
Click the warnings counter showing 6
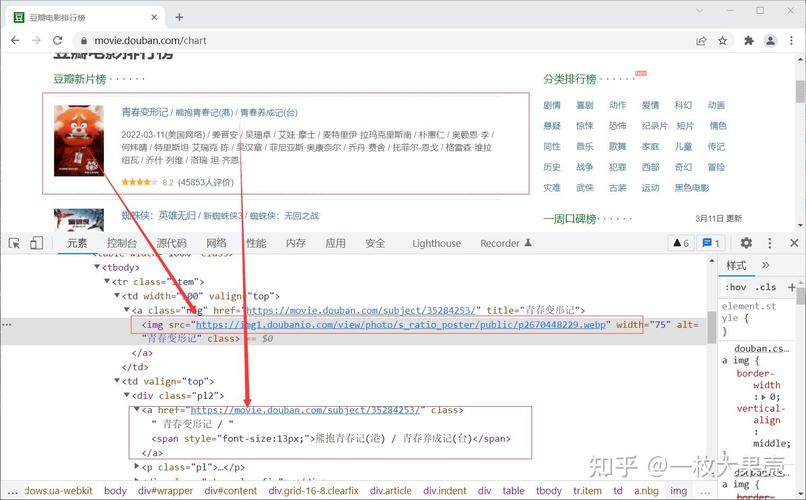(x=681, y=243)
